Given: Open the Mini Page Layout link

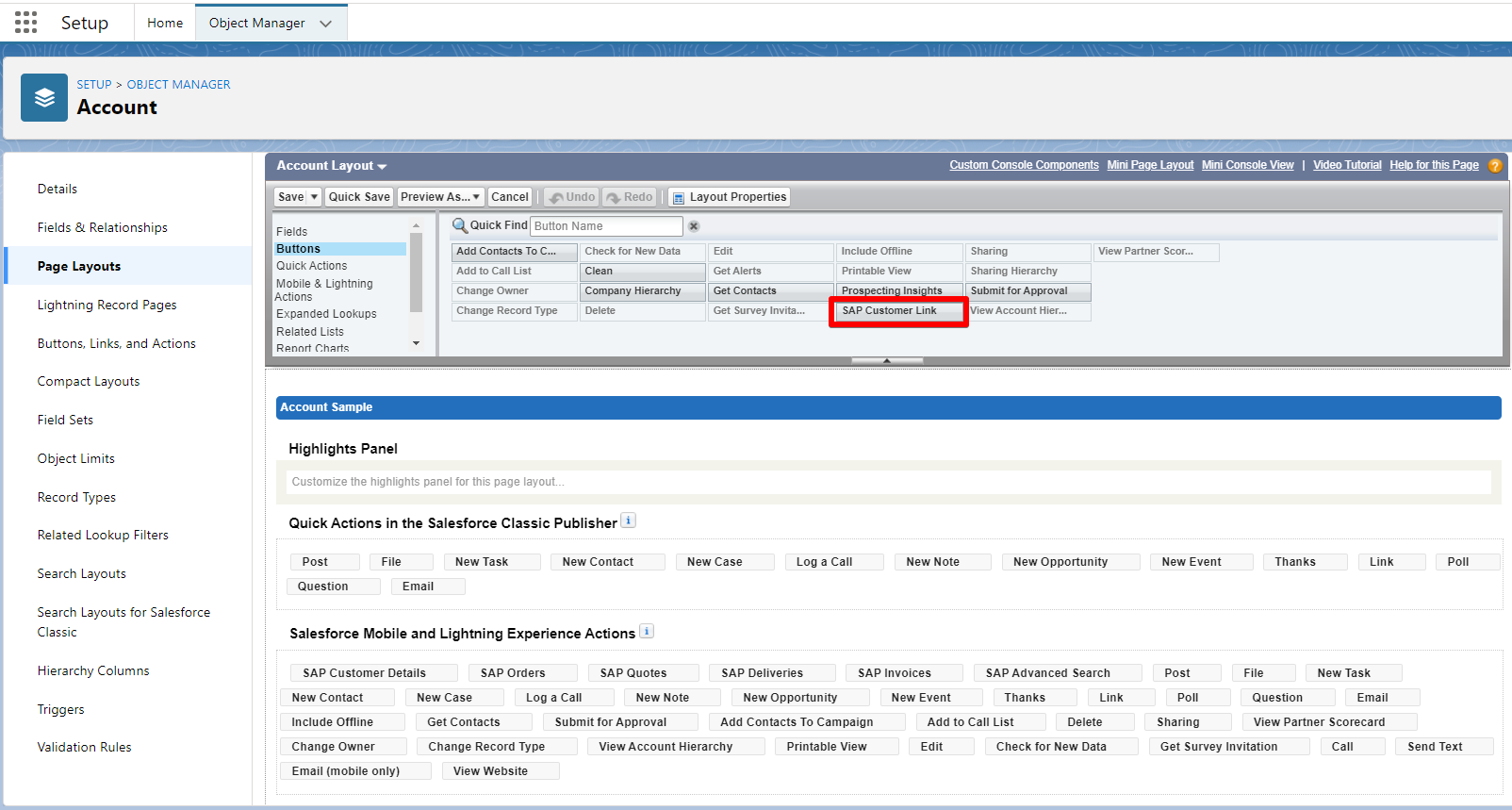Looking at the screenshot, I should [x=1150, y=165].
